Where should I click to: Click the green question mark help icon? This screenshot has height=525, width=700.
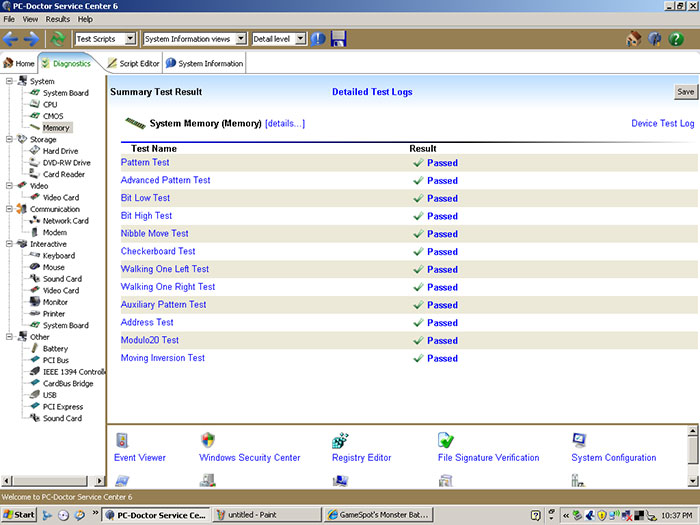pyautogui.click(x=676, y=39)
